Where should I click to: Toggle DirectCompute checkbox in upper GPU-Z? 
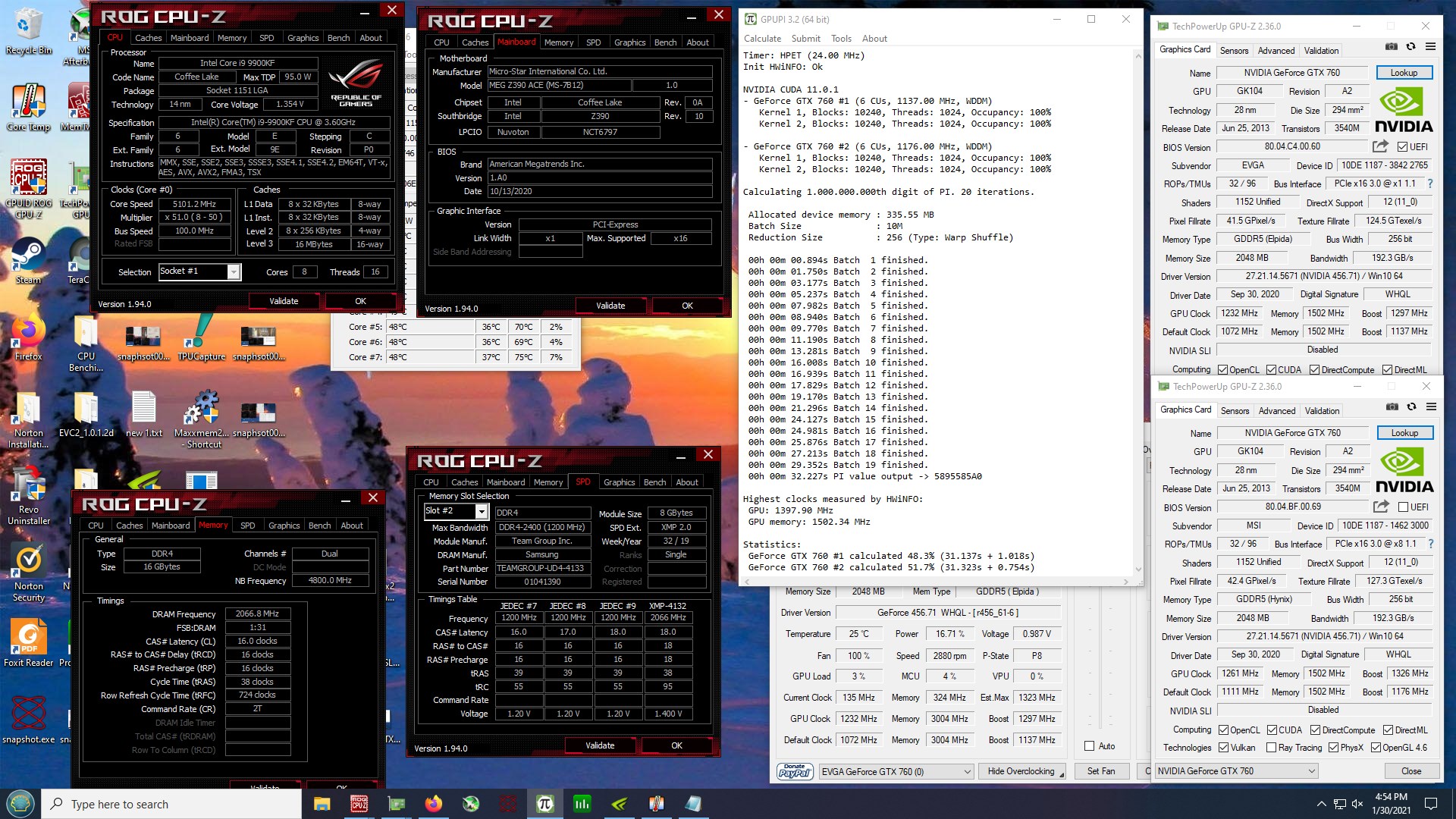[x=1315, y=370]
